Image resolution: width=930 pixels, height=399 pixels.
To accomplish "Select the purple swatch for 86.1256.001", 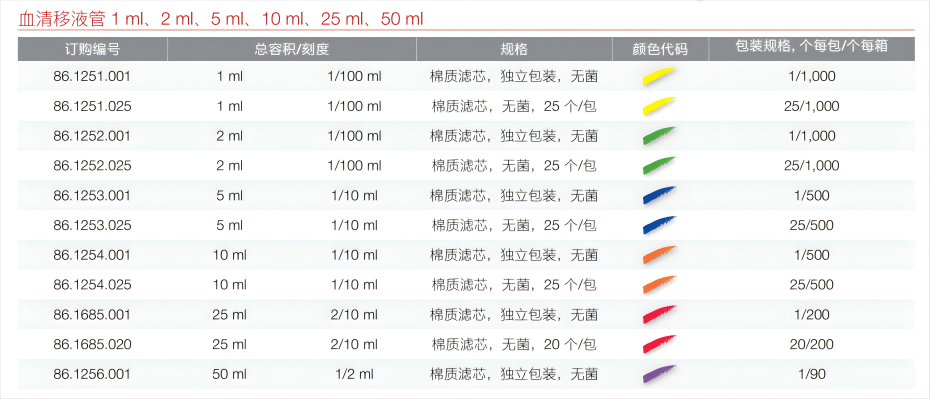I will 659,374.
